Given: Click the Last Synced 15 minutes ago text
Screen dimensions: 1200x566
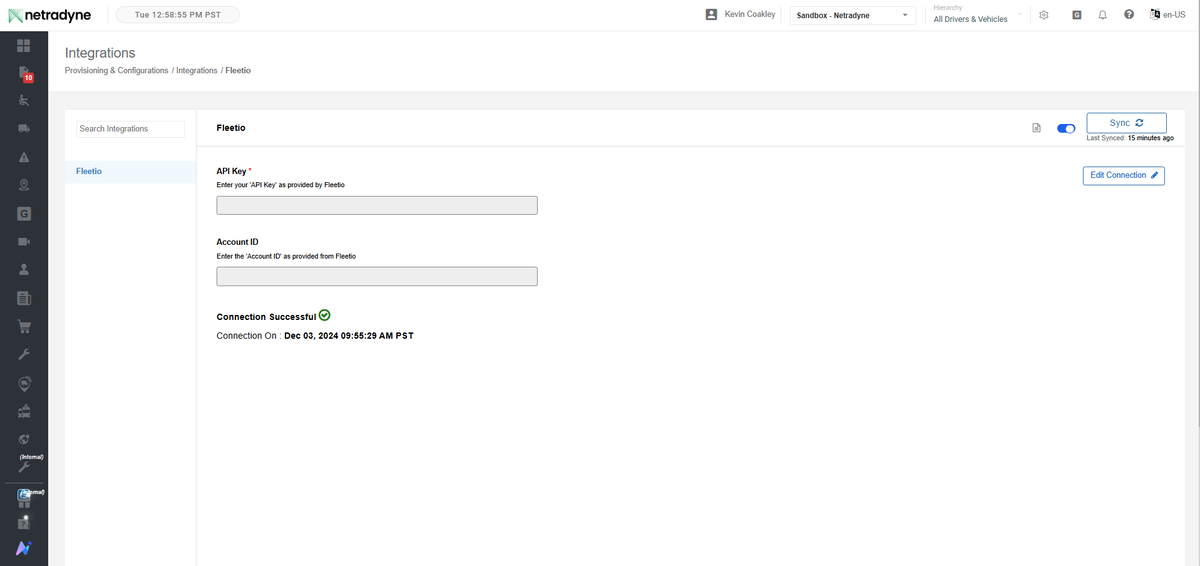Looking at the screenshot, I should [x=1130, y=138].
